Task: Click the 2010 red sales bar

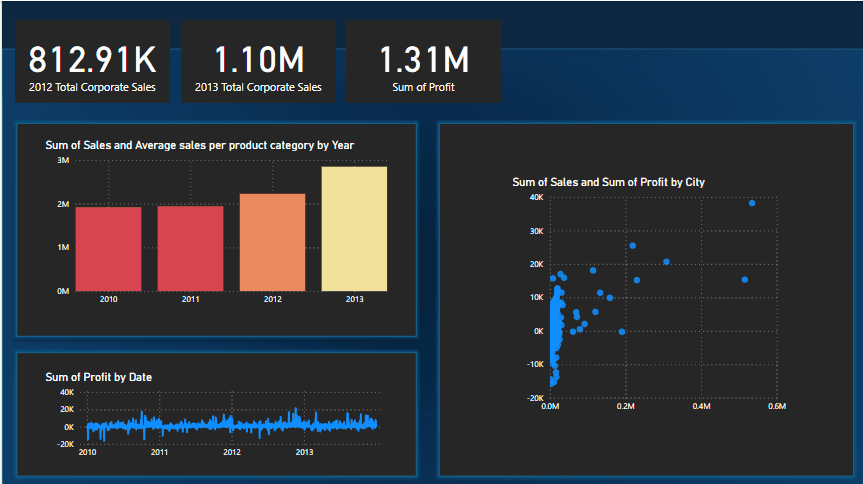Action: [x=108, y=249]
